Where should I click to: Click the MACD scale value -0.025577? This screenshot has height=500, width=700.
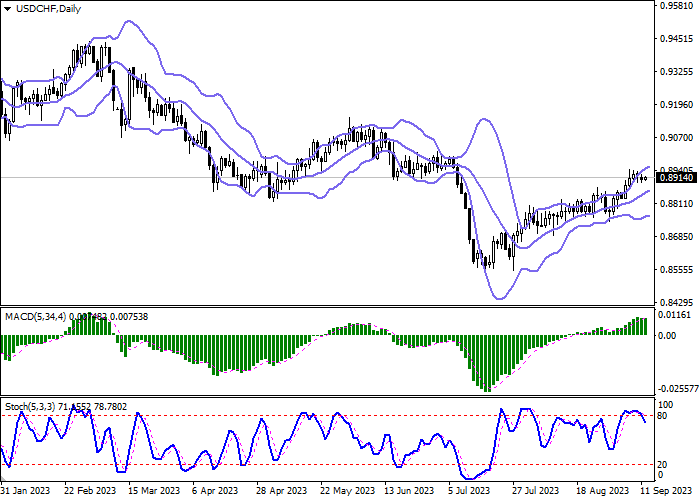(x=679, y=389)
